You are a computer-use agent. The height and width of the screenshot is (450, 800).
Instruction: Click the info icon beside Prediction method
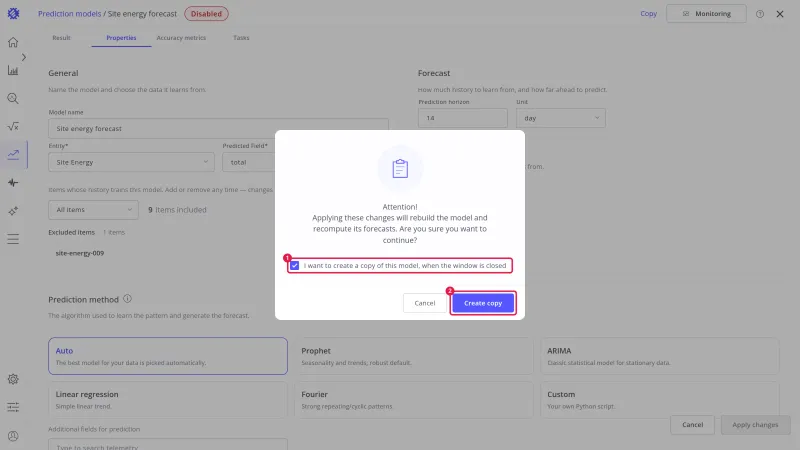tap(128, 299)
